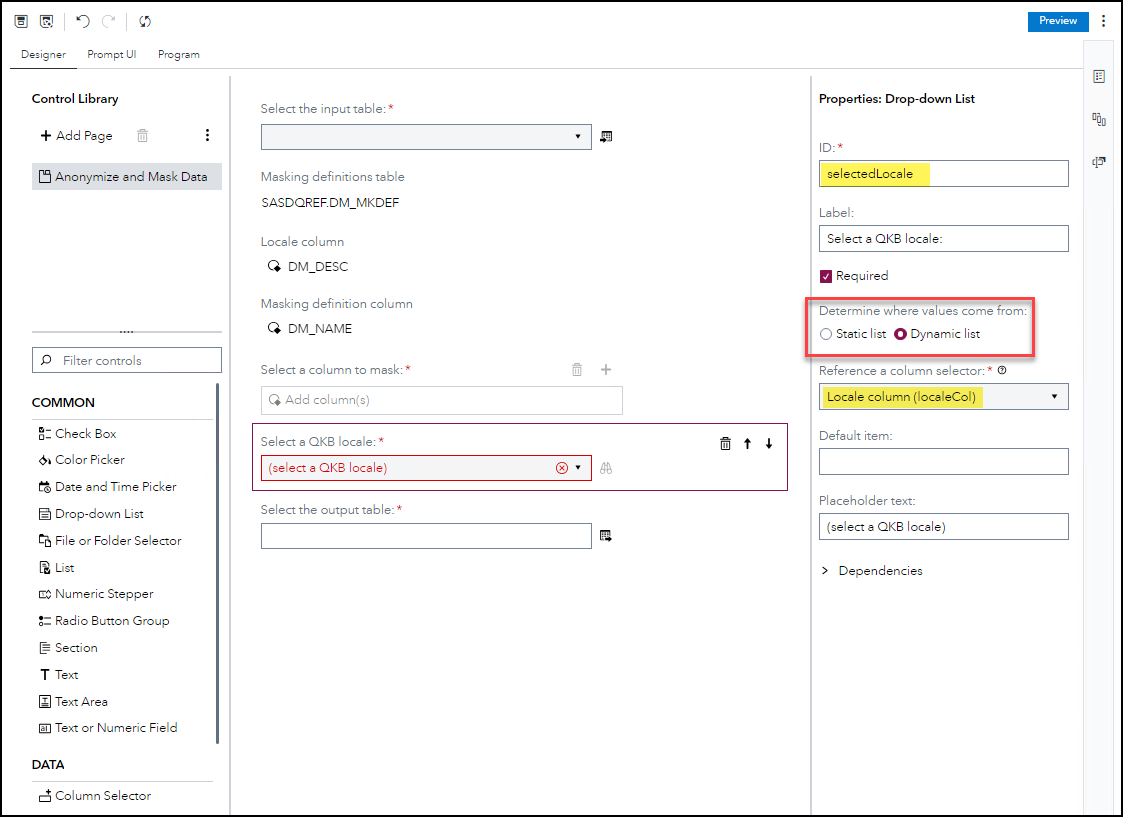Open the Properties panel icon on right edge

click(1099, 75)
